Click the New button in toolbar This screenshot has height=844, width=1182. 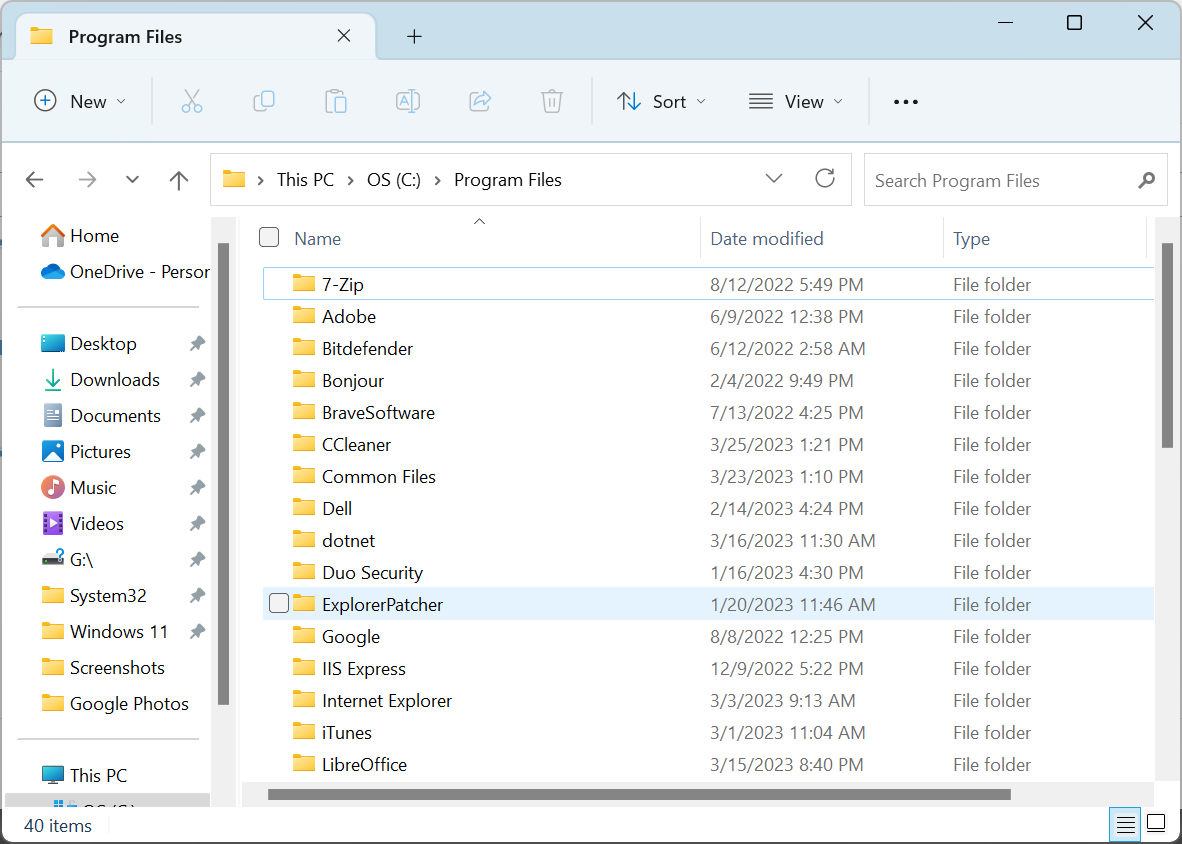pyautogui.click(x=80, y=101)
